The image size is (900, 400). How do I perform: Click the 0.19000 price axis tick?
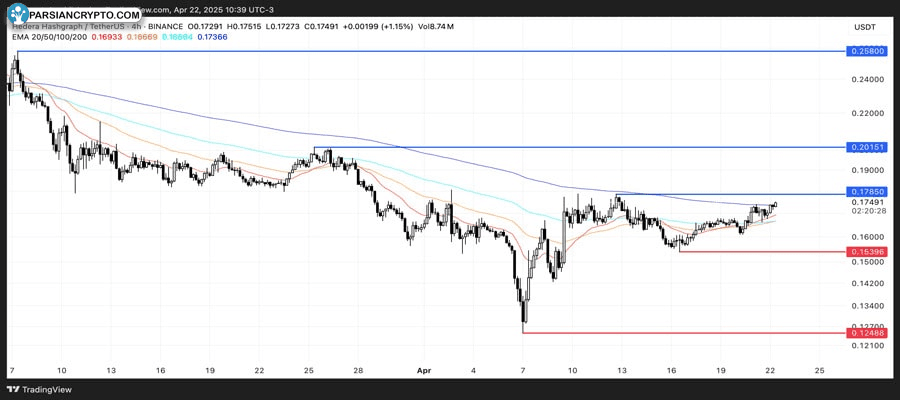pyautogui.click(x=868, y=170)
